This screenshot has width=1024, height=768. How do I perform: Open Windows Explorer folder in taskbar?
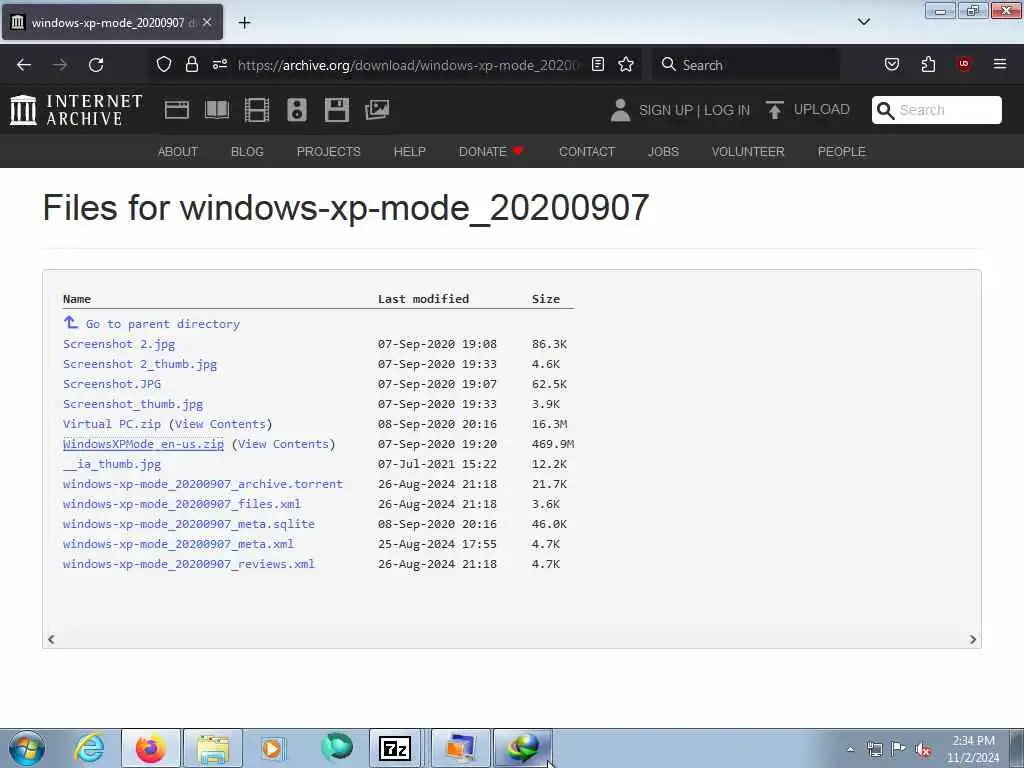click(x=213, y=748)
